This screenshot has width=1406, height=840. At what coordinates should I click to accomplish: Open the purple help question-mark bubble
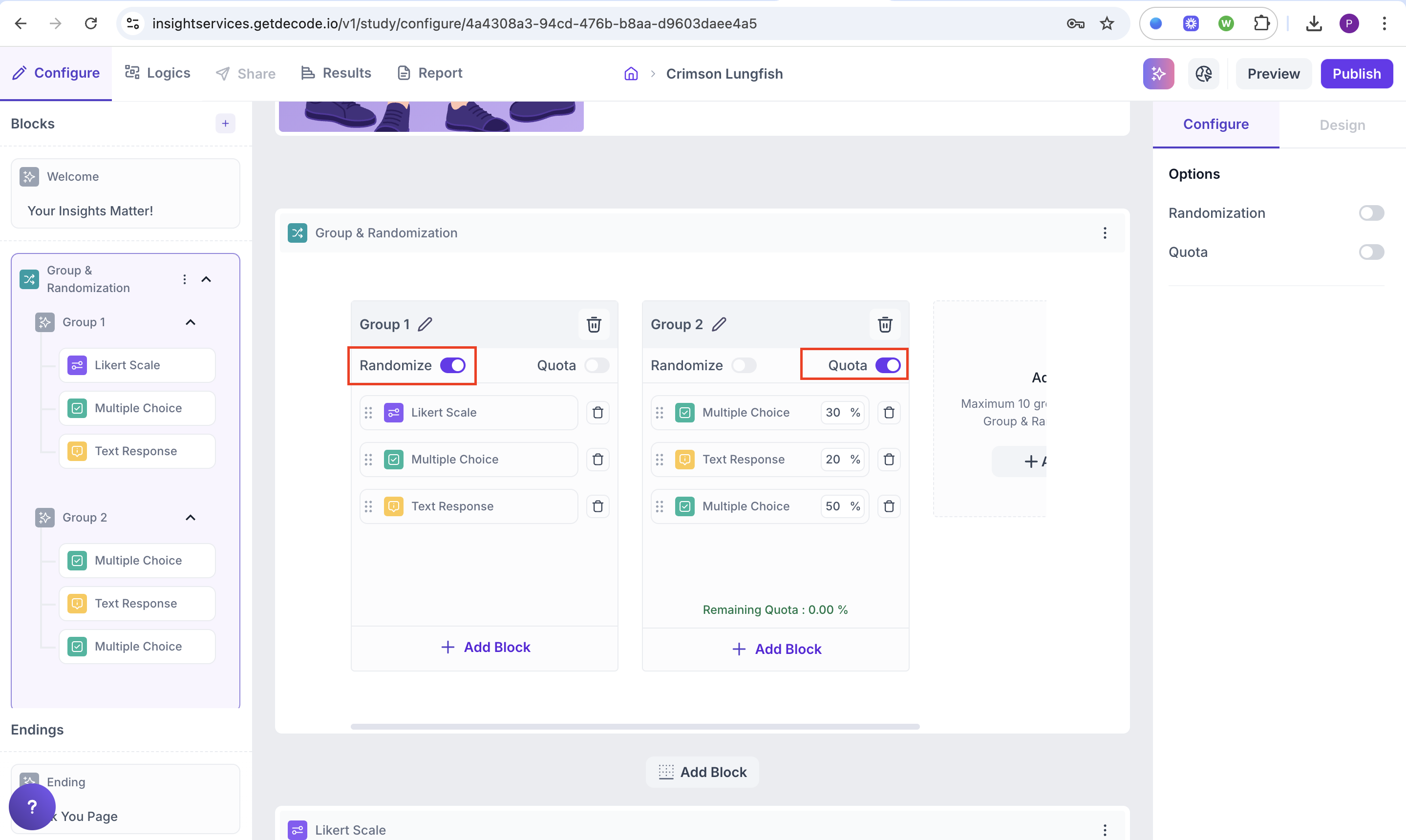[x=32, y=806]
